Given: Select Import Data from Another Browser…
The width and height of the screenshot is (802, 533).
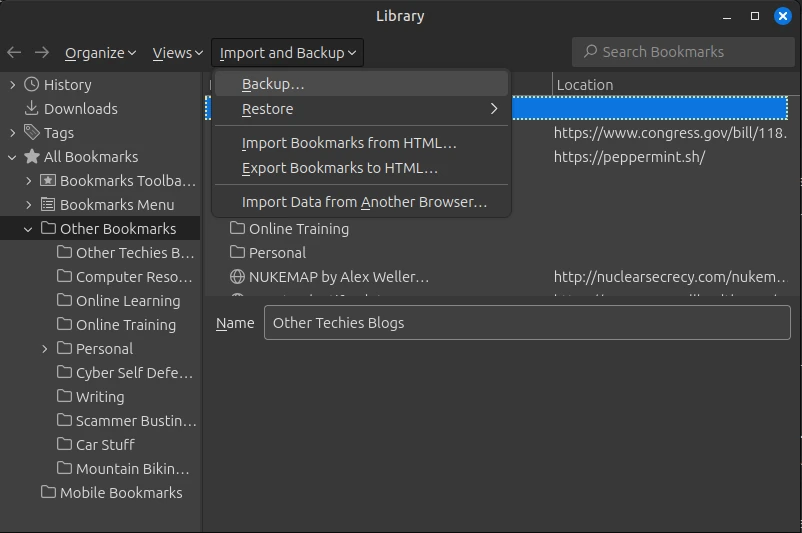Looking at the screenshot, I should pos(361,202).
